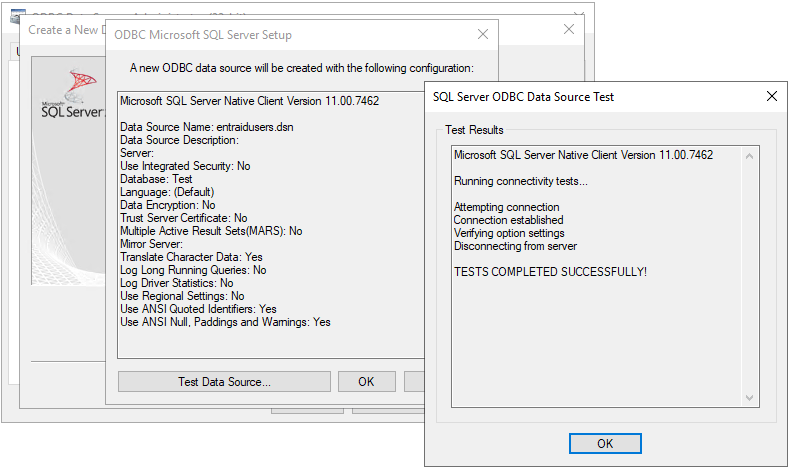The width and height of the screenshot is (791, 472).
Task: Close the SQL Server ODBC Data Source Test dialog
Action: [x=771, y=97]
